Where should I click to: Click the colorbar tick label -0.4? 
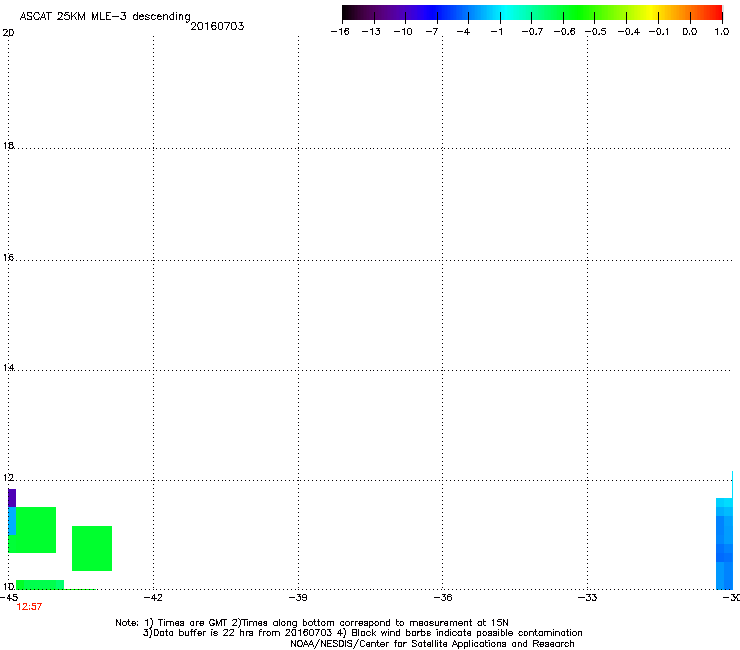[x=629, y=32]
